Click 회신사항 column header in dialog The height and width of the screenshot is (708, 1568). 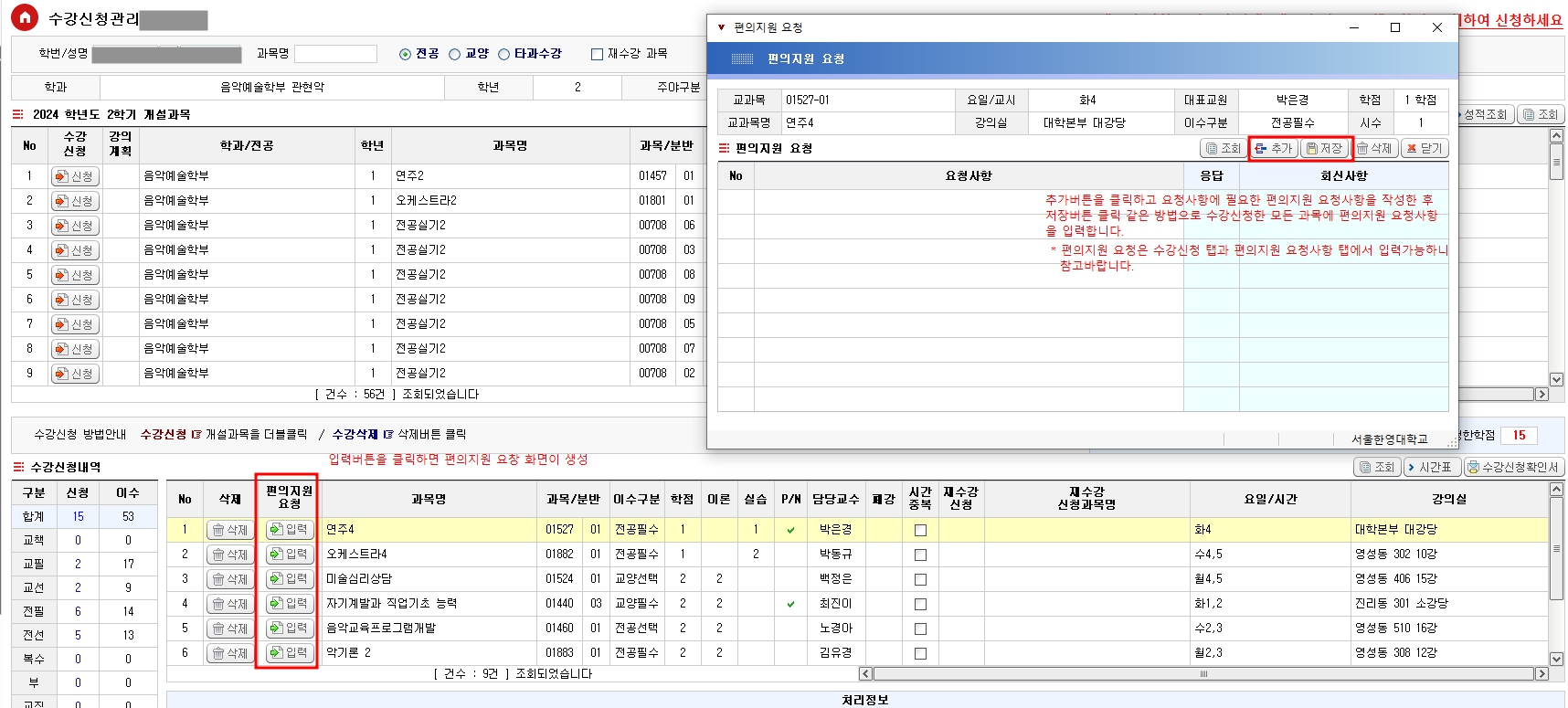[x=1343, y=175]
